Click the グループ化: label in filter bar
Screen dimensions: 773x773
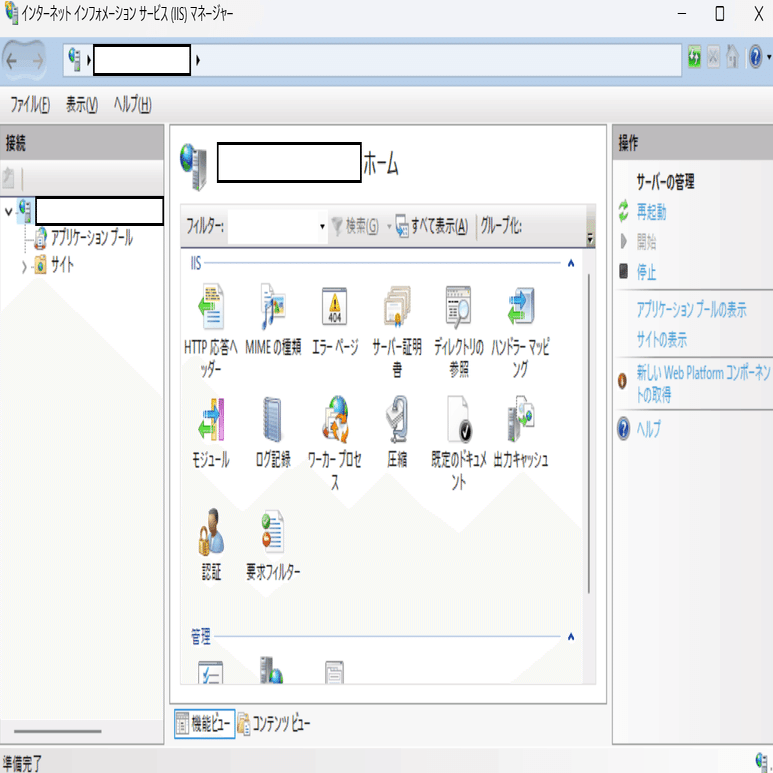click(x=501, y=226)
